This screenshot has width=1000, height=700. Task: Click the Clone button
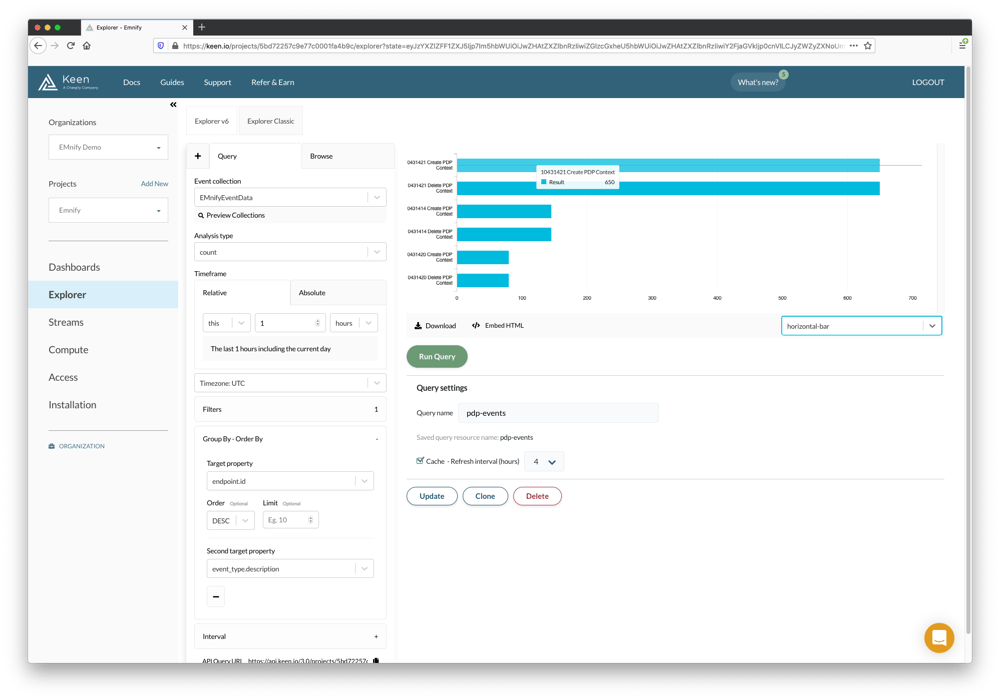click(485, 496)
